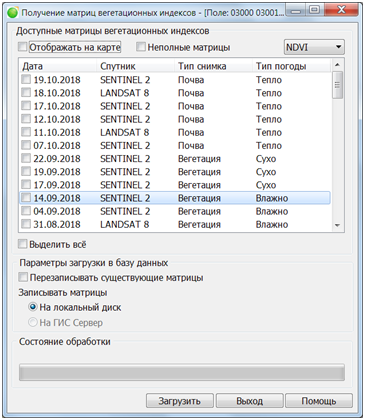
Task: Sort by the 'Спутник' column header
Action: (x=135, y=66)
